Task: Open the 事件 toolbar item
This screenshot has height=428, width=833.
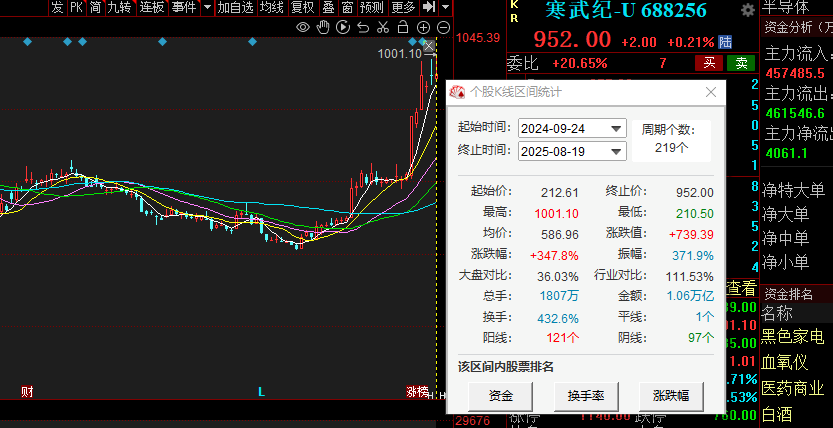Action: [184, 7]
